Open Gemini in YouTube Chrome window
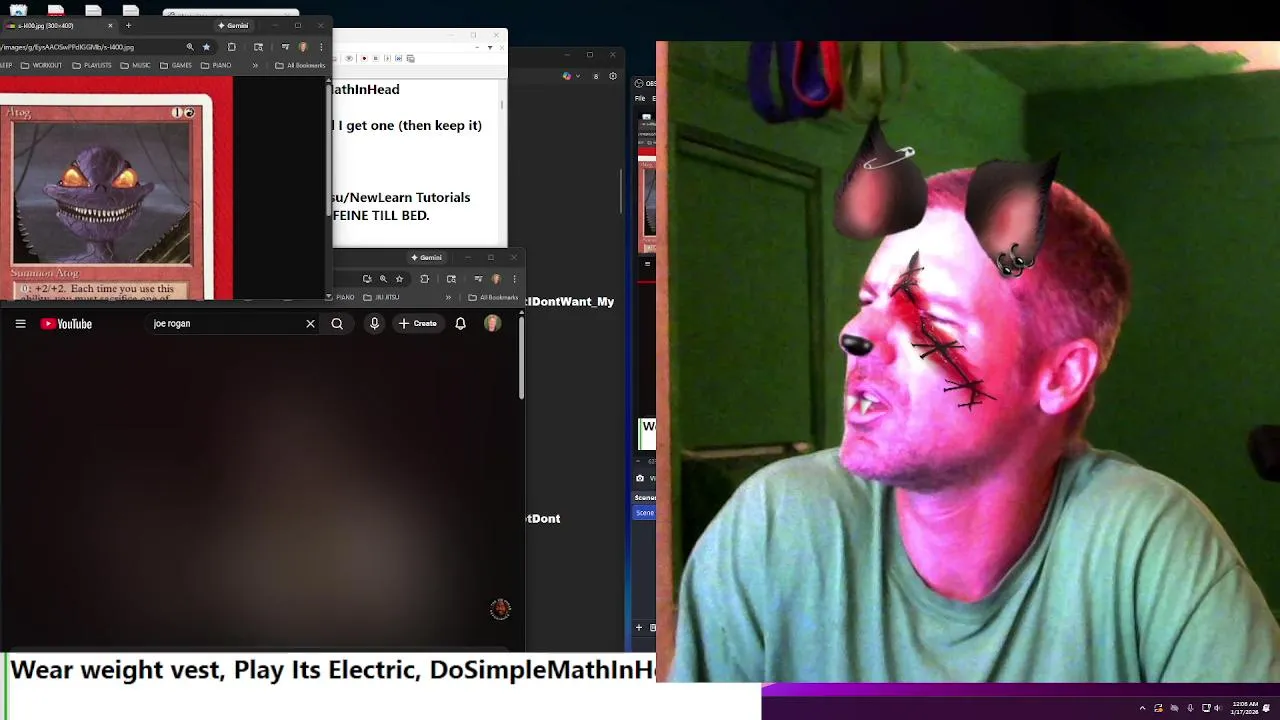The width and height of the screenshot is (1280, 720). [x=428, y=258]
